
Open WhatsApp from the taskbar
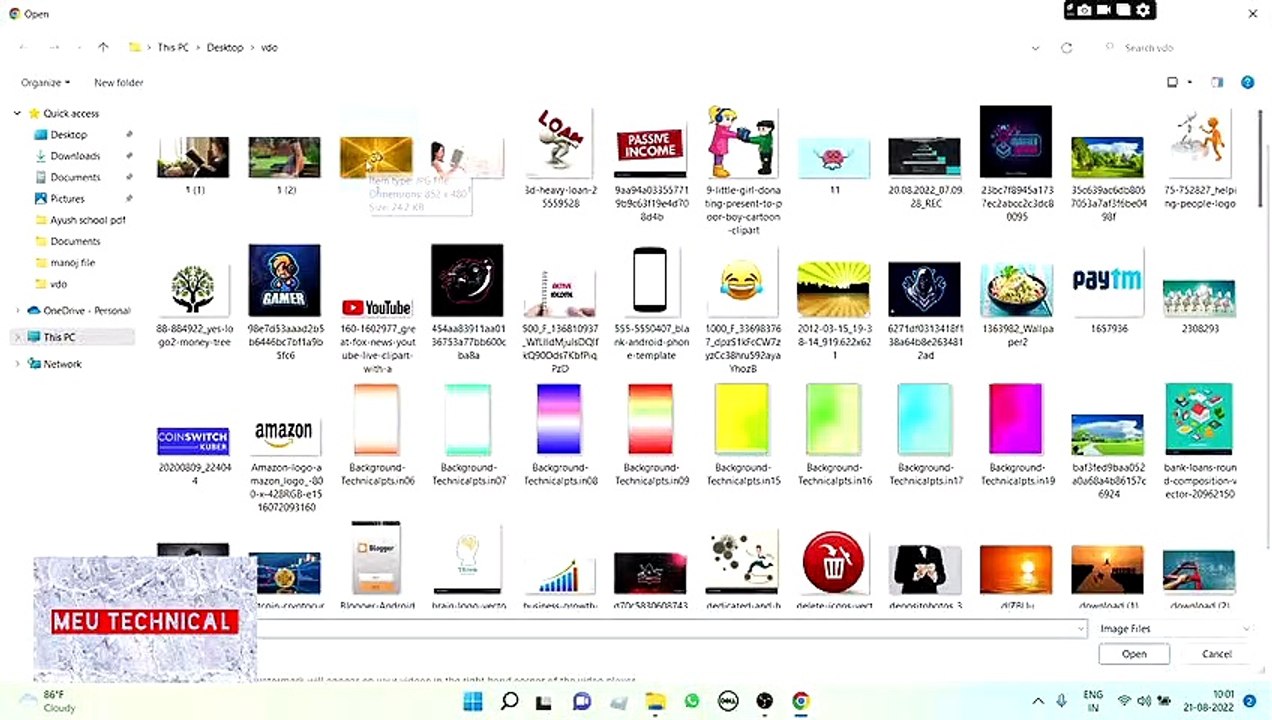click(x=692, y=701)
